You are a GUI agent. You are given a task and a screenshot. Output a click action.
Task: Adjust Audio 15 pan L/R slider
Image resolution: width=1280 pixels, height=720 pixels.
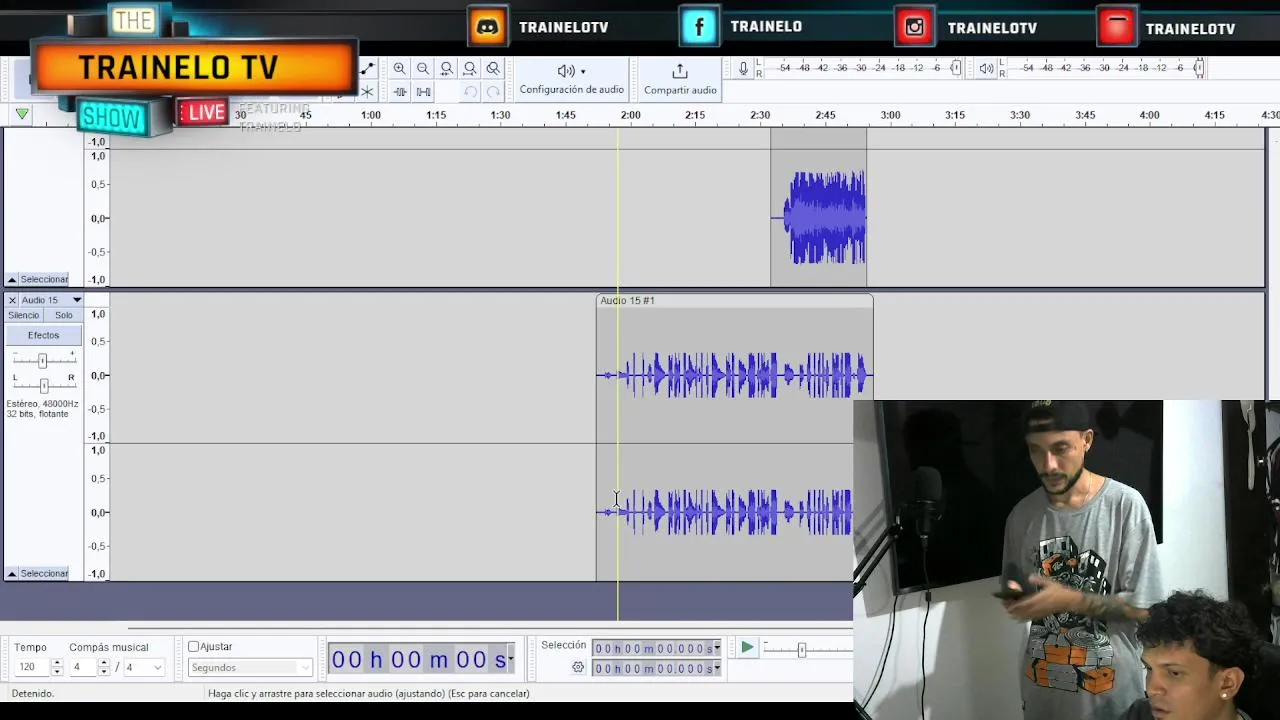43,385
